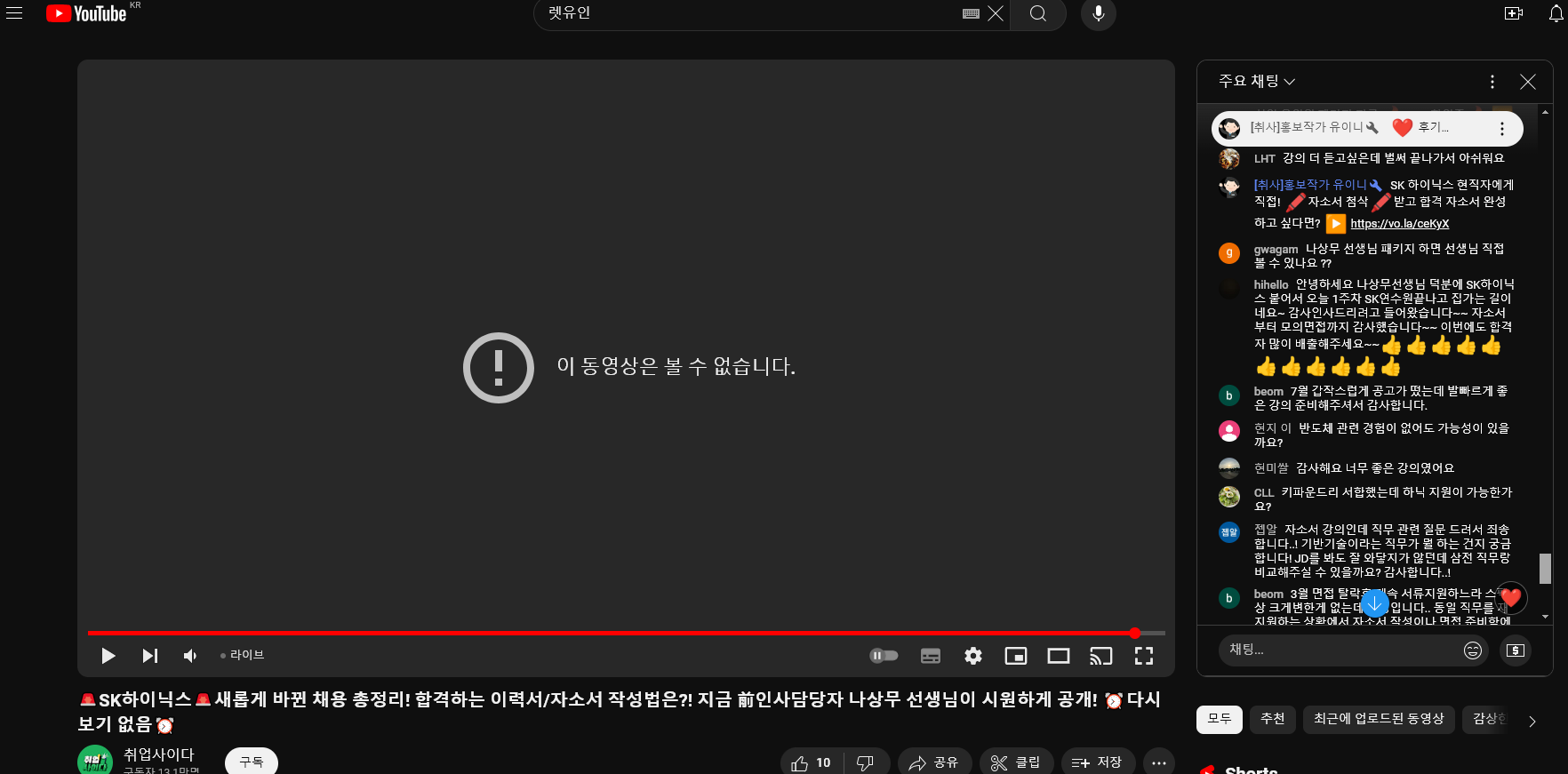Image resolution: width=1568 pixels, height=774 pixels.
Task: Clear the search text with X
Action: coord(996,13)
